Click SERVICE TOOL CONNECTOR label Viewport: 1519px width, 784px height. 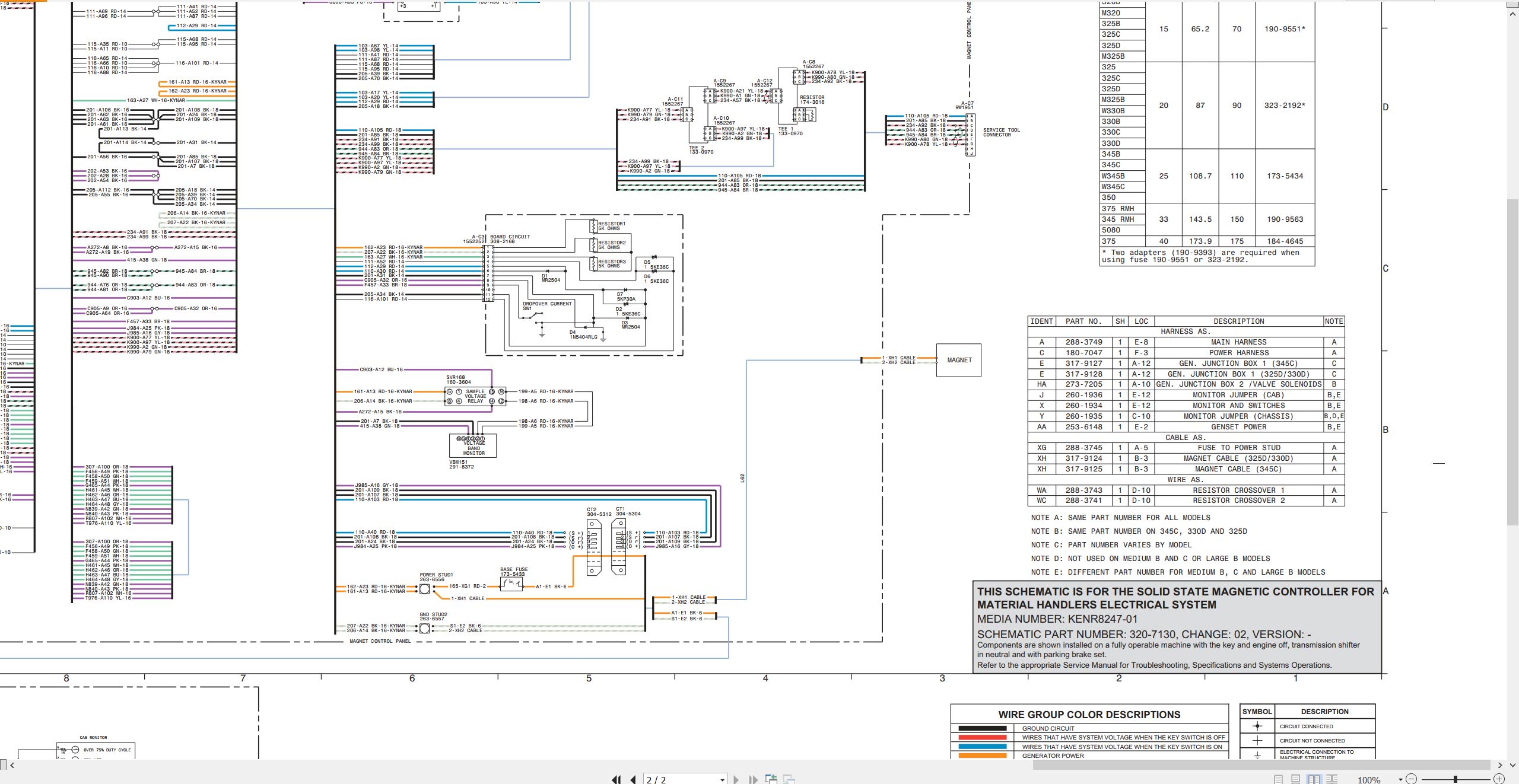pos(1001,132)
